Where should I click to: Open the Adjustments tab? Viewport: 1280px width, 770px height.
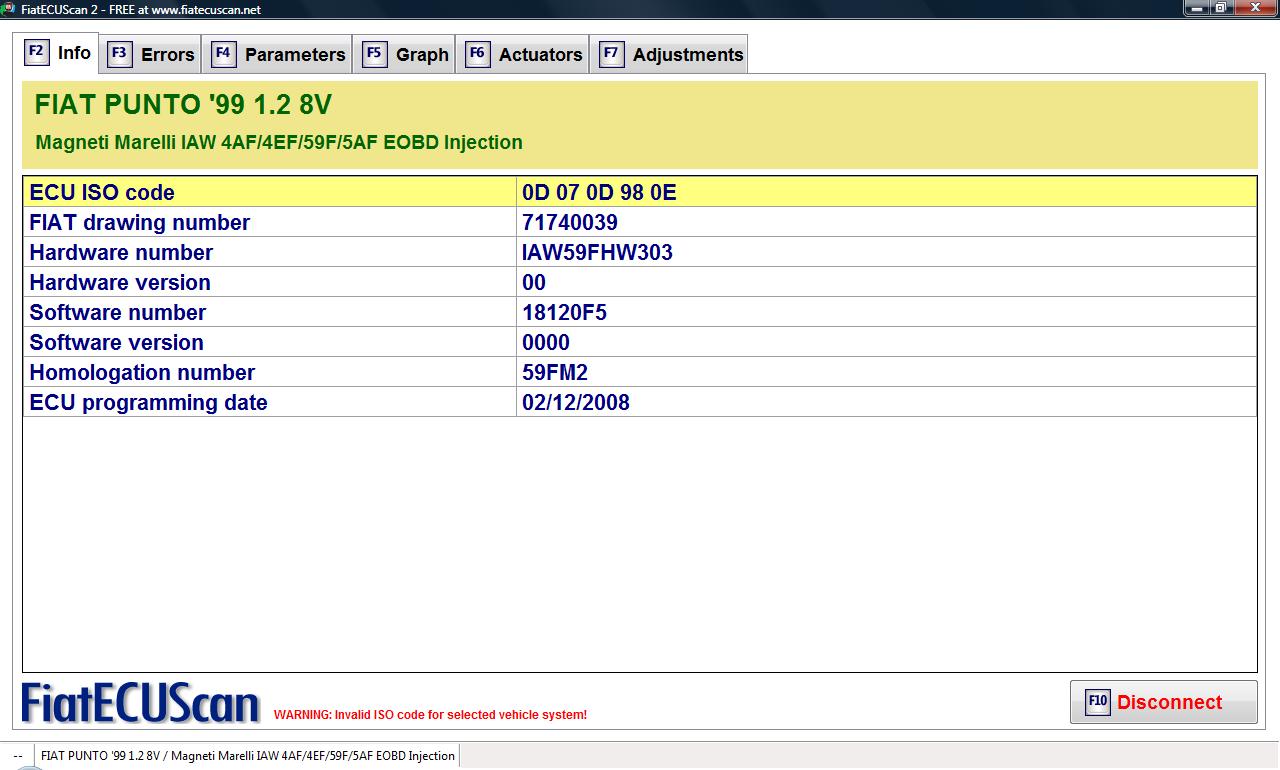(x=669, y=54)
